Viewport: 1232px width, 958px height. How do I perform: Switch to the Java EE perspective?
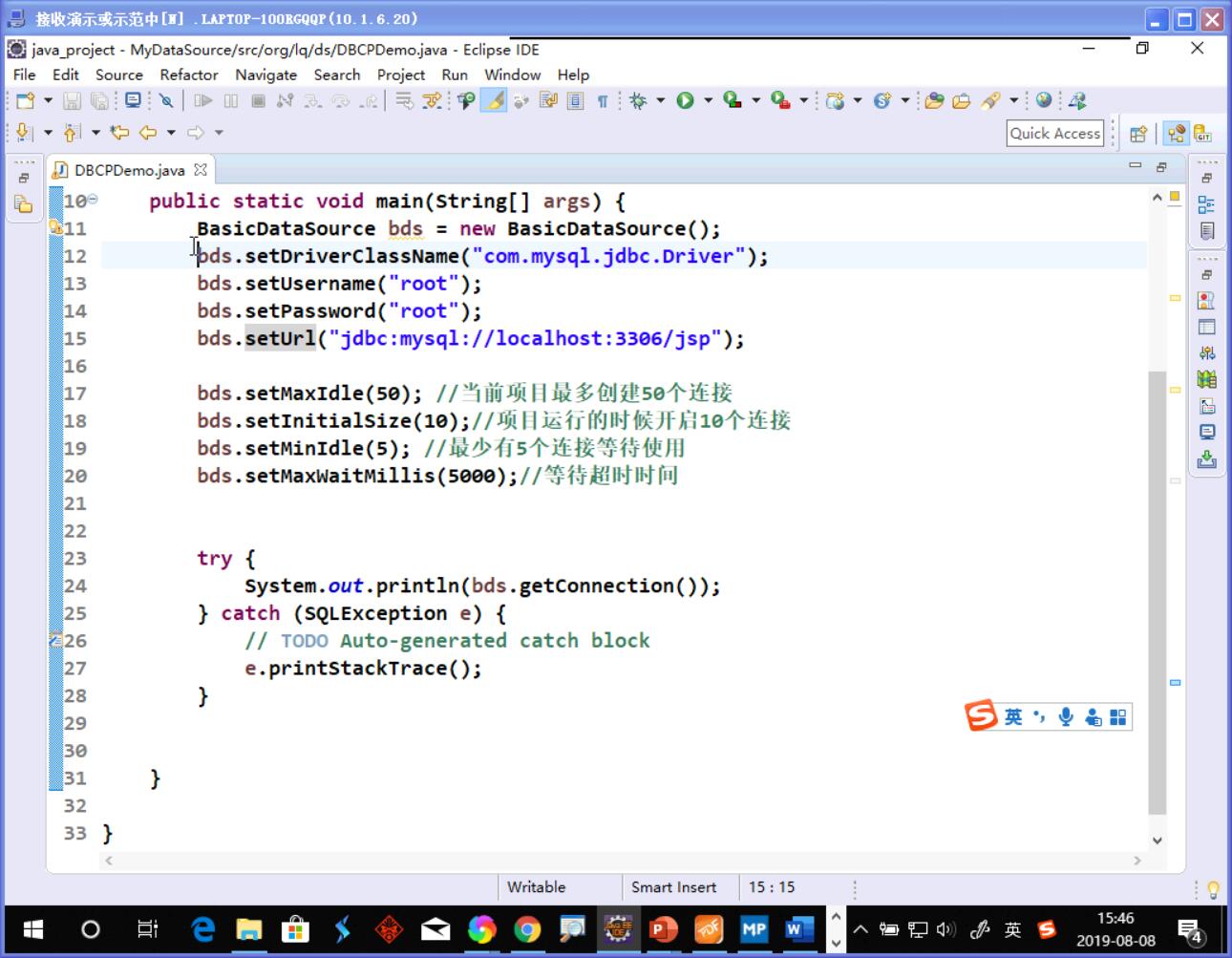[x=1177, y=134]
